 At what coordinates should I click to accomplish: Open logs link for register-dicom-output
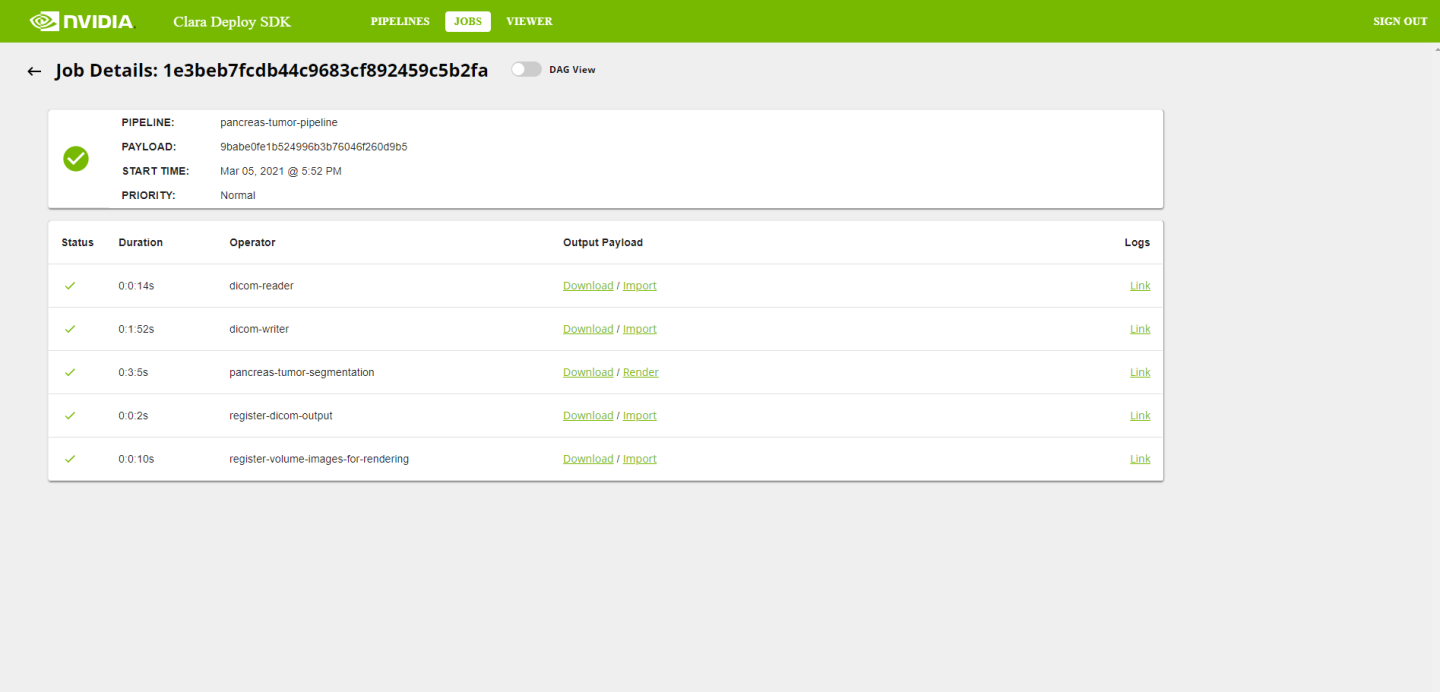1140,415
